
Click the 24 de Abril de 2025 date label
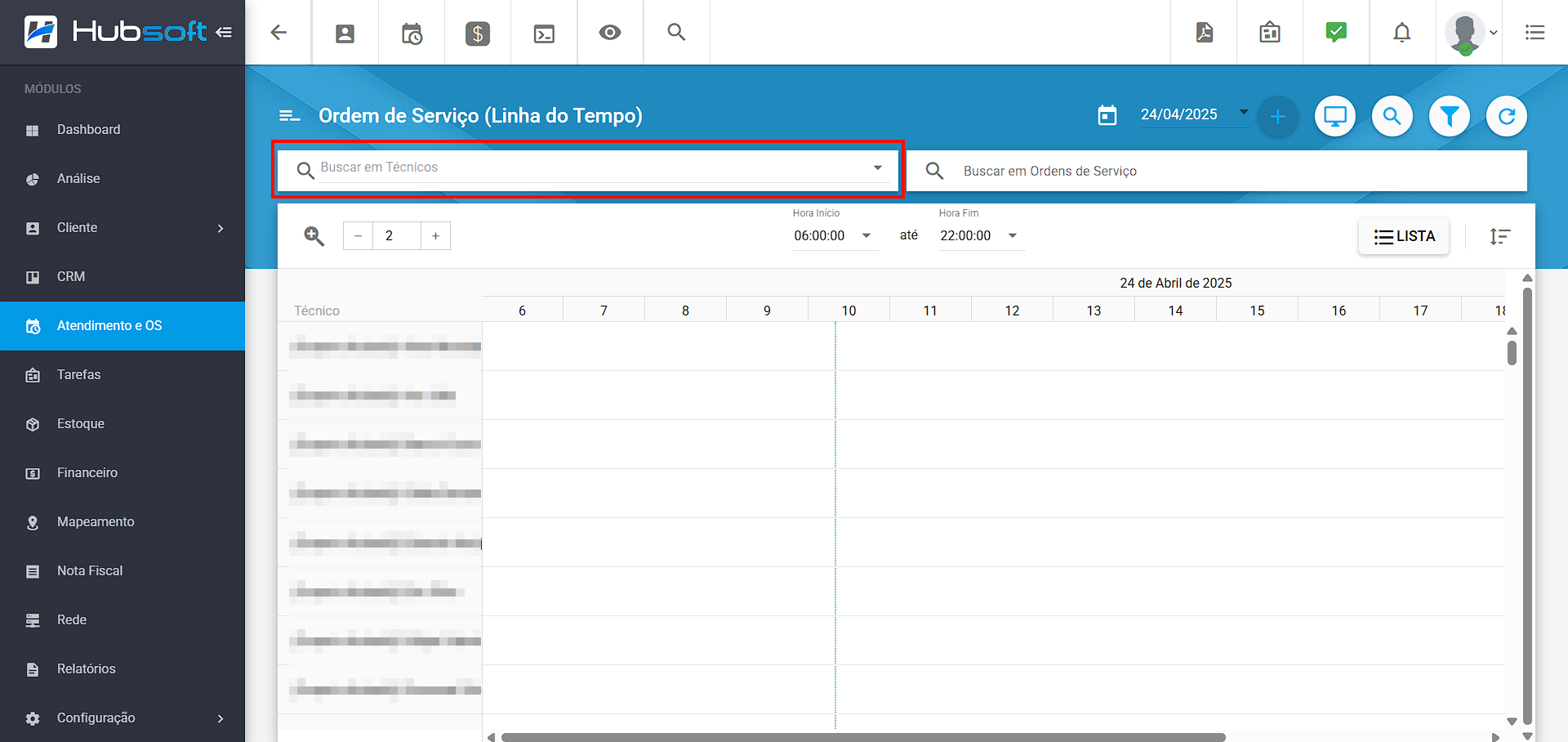1175,283
